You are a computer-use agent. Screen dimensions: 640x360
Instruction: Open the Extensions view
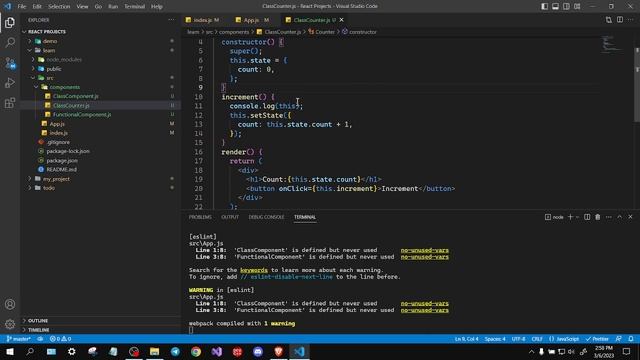[10, 103]
